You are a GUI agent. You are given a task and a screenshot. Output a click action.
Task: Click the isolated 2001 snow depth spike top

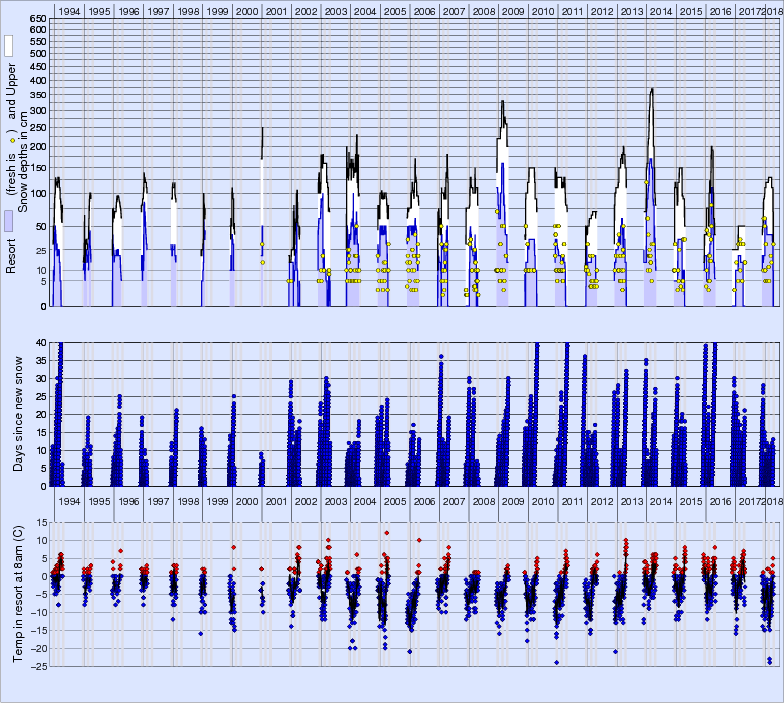click(263, 128)
